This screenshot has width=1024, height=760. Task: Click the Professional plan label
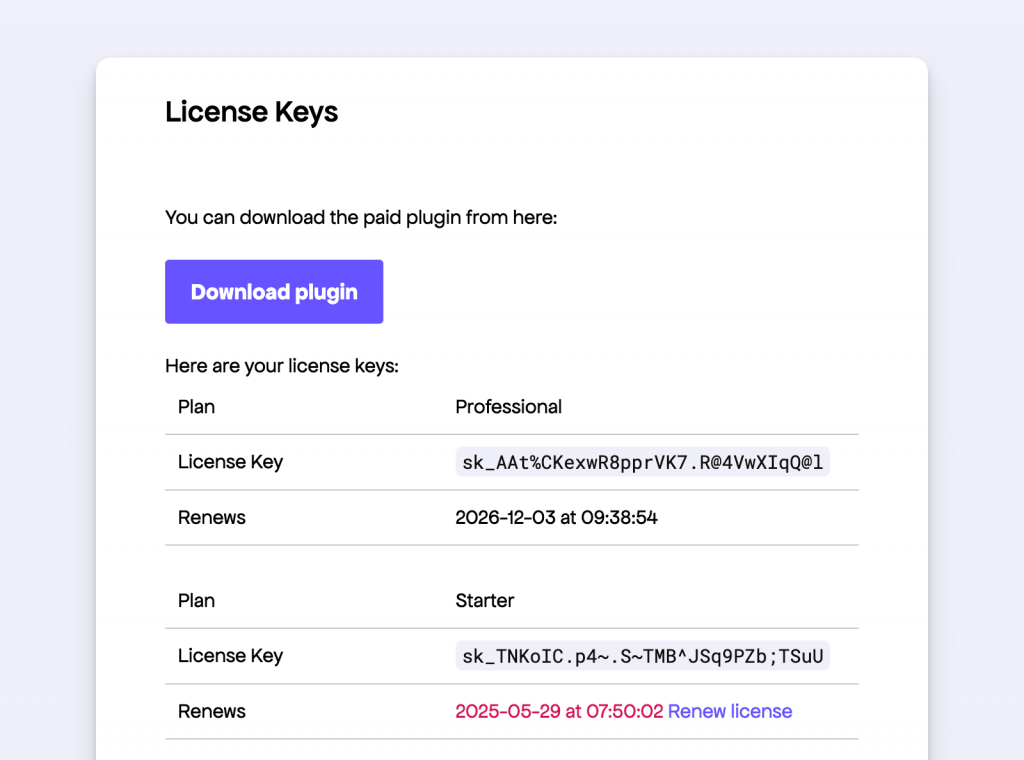click(508, 406)
